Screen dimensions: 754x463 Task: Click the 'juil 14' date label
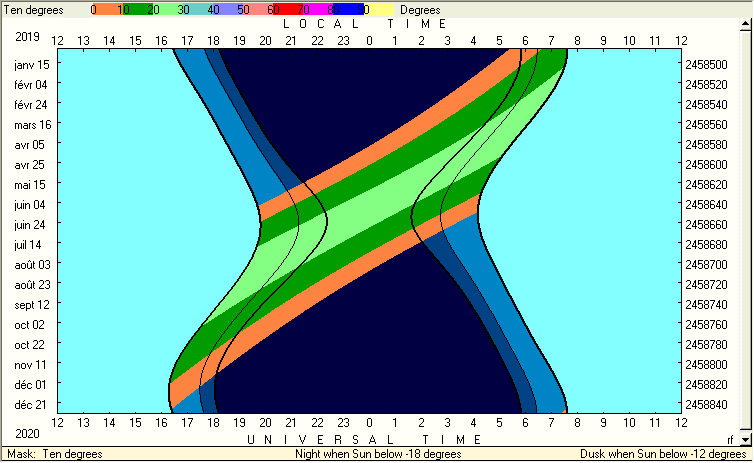point(27,245)
